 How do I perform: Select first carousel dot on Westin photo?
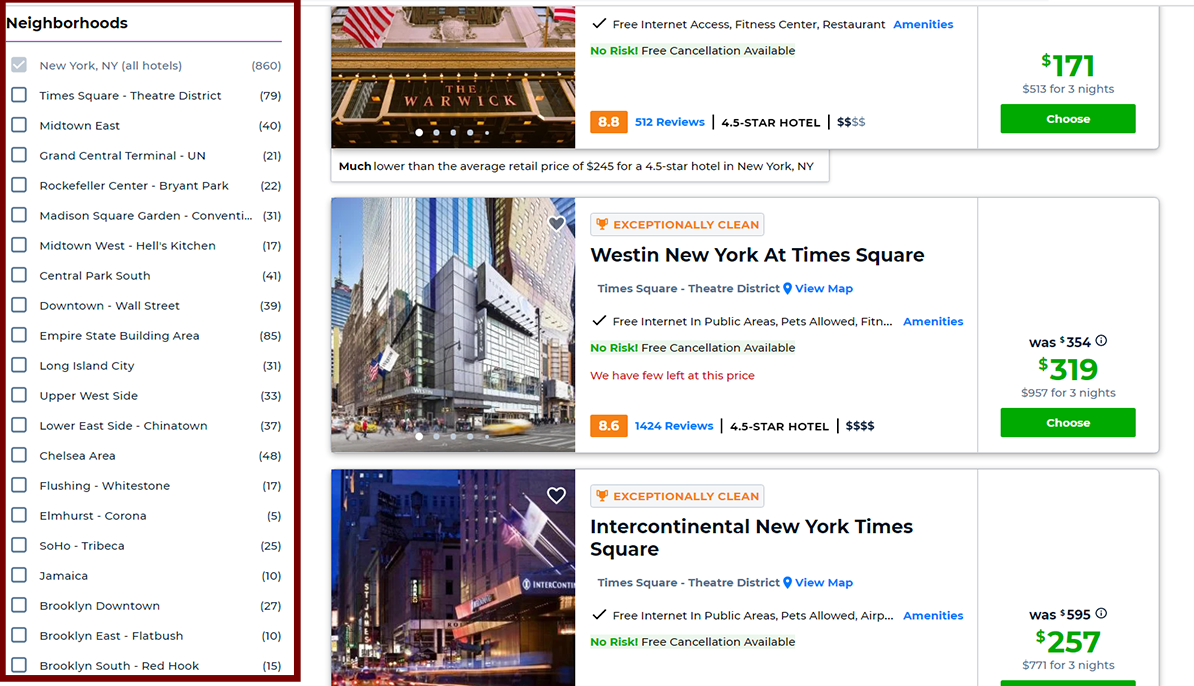[419, 436]
